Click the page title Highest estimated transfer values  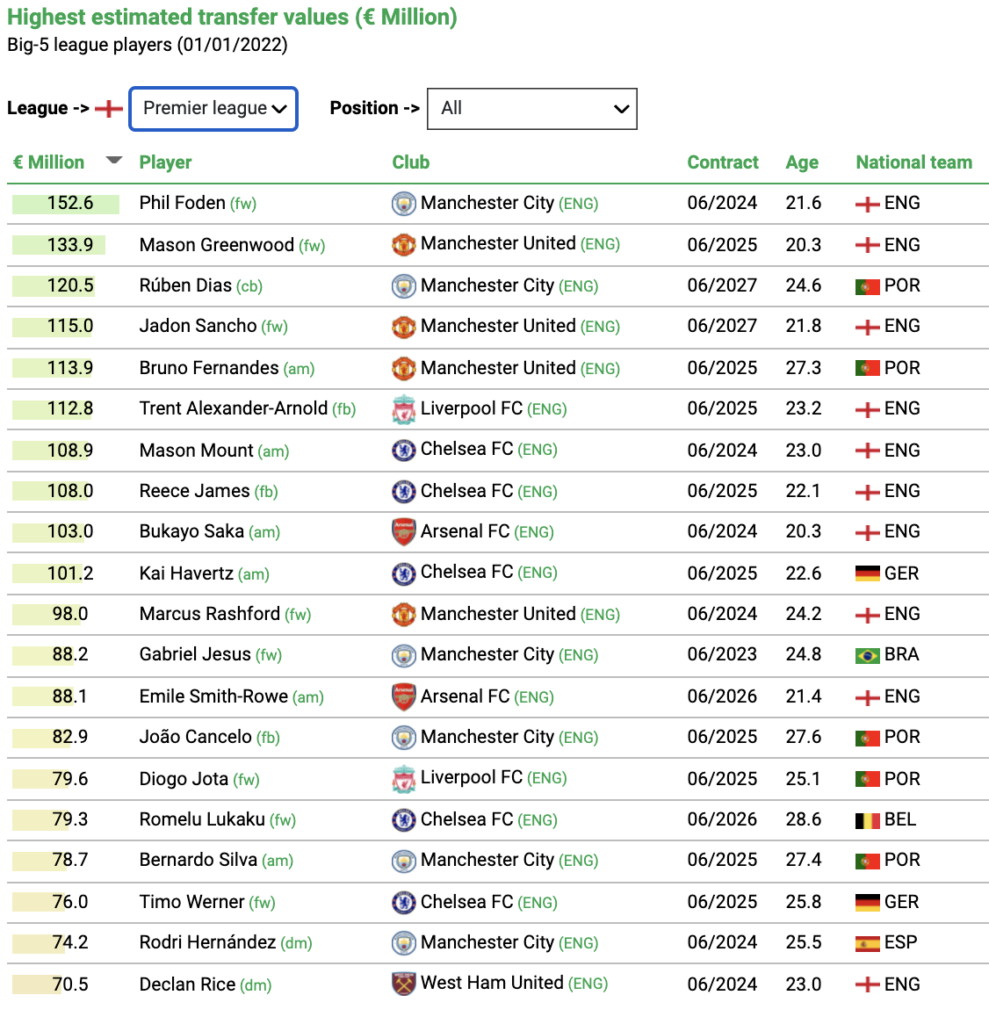(x=232, y=17)
